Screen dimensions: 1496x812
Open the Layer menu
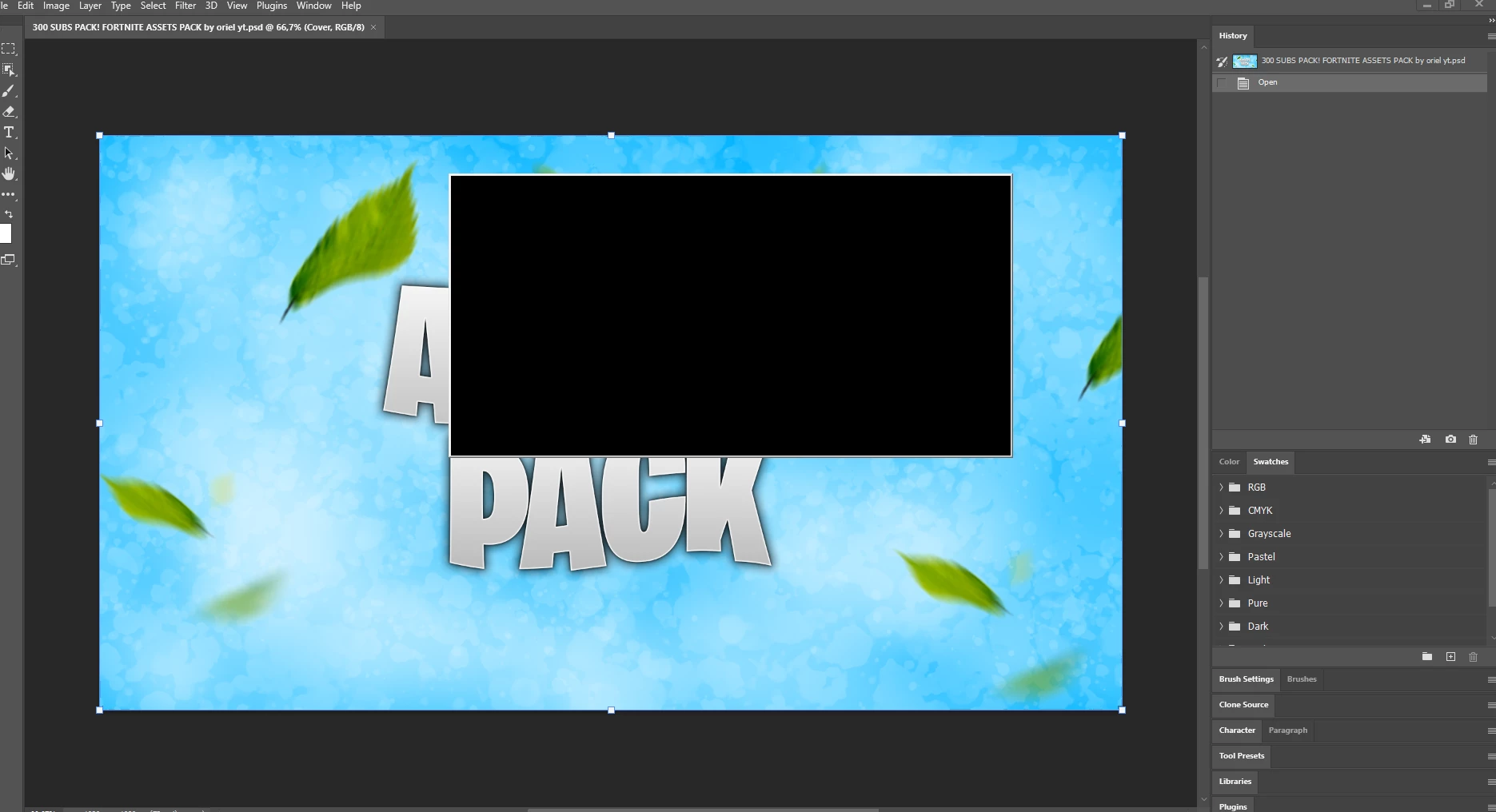tap(90, 6)
